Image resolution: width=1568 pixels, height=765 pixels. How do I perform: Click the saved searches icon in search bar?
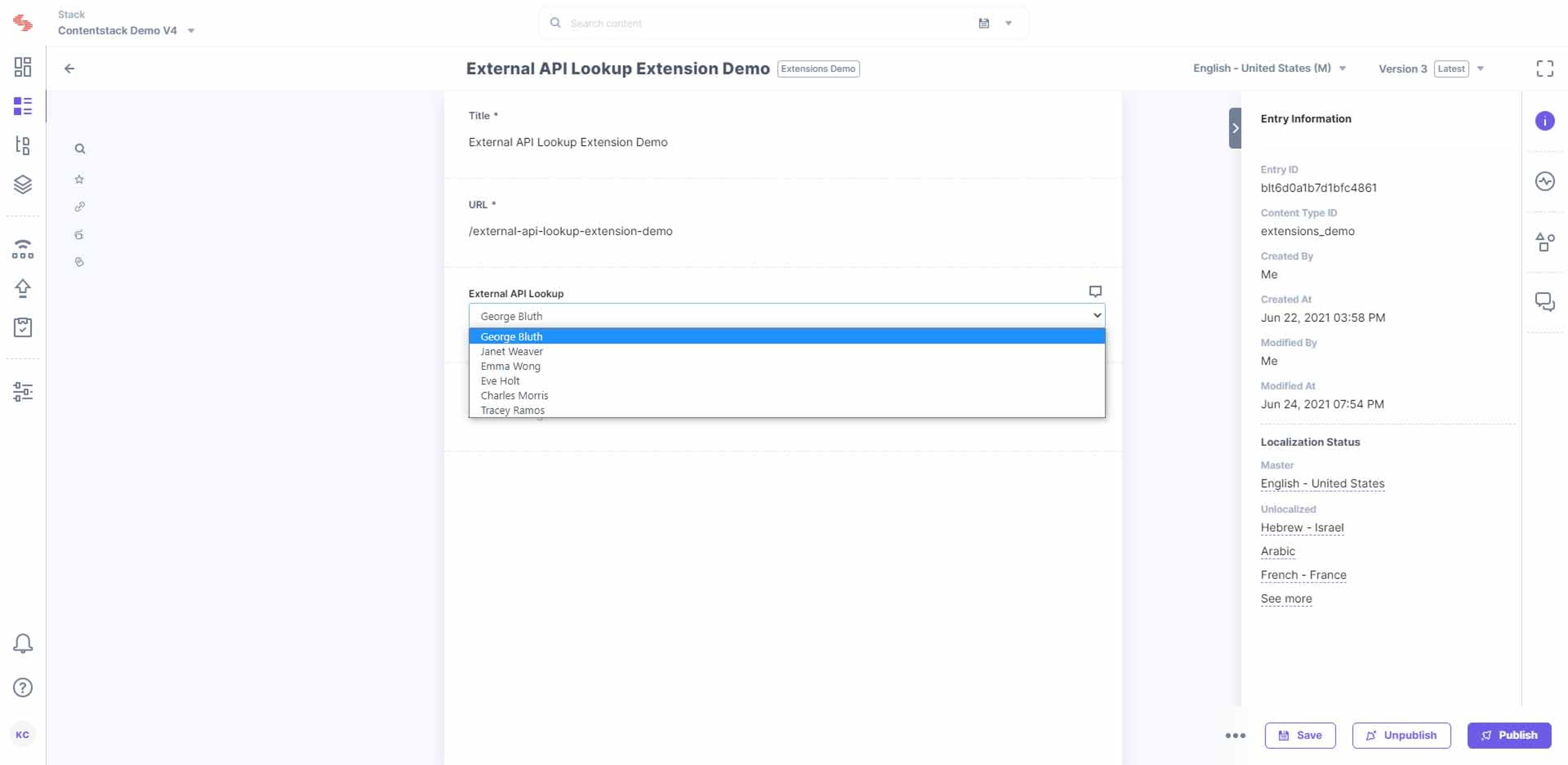[x=984, y=23]
